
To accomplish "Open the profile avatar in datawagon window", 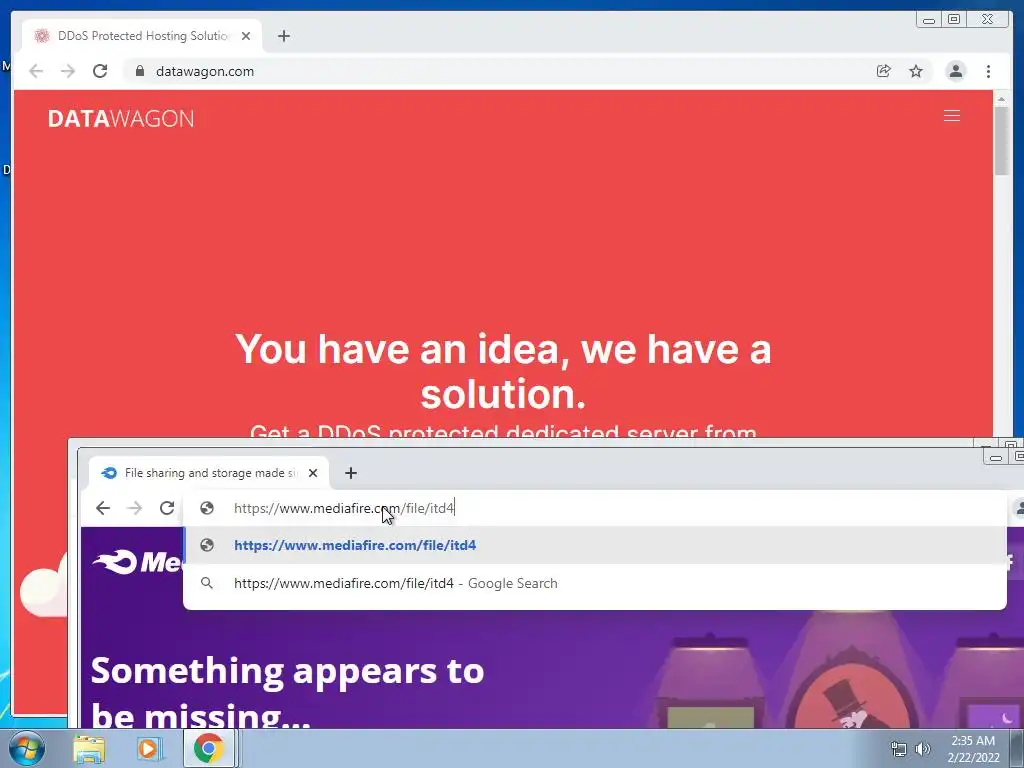I will pyautogui.click(x=955, y=71).
